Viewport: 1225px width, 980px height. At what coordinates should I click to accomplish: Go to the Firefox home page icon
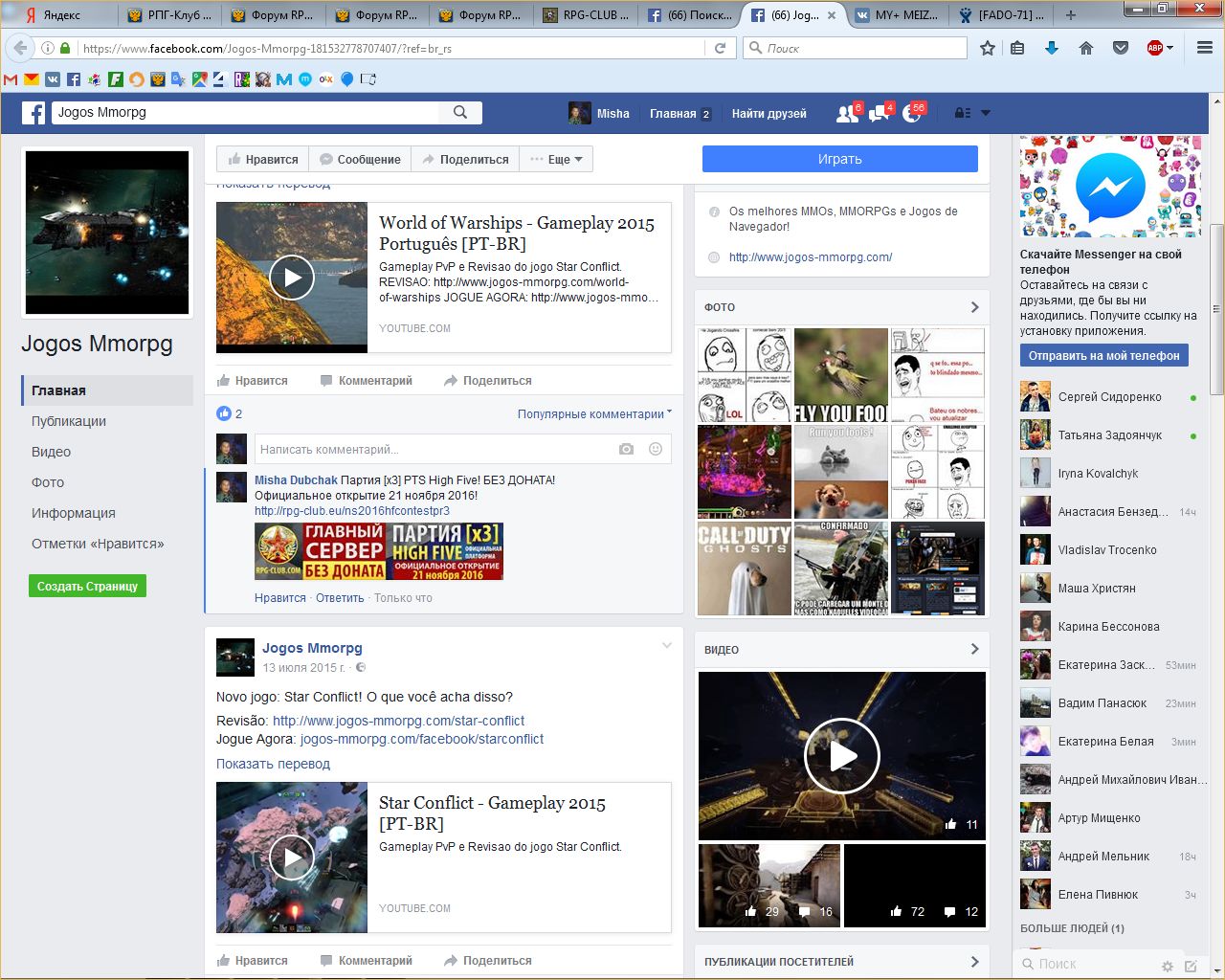point(1086,48)
